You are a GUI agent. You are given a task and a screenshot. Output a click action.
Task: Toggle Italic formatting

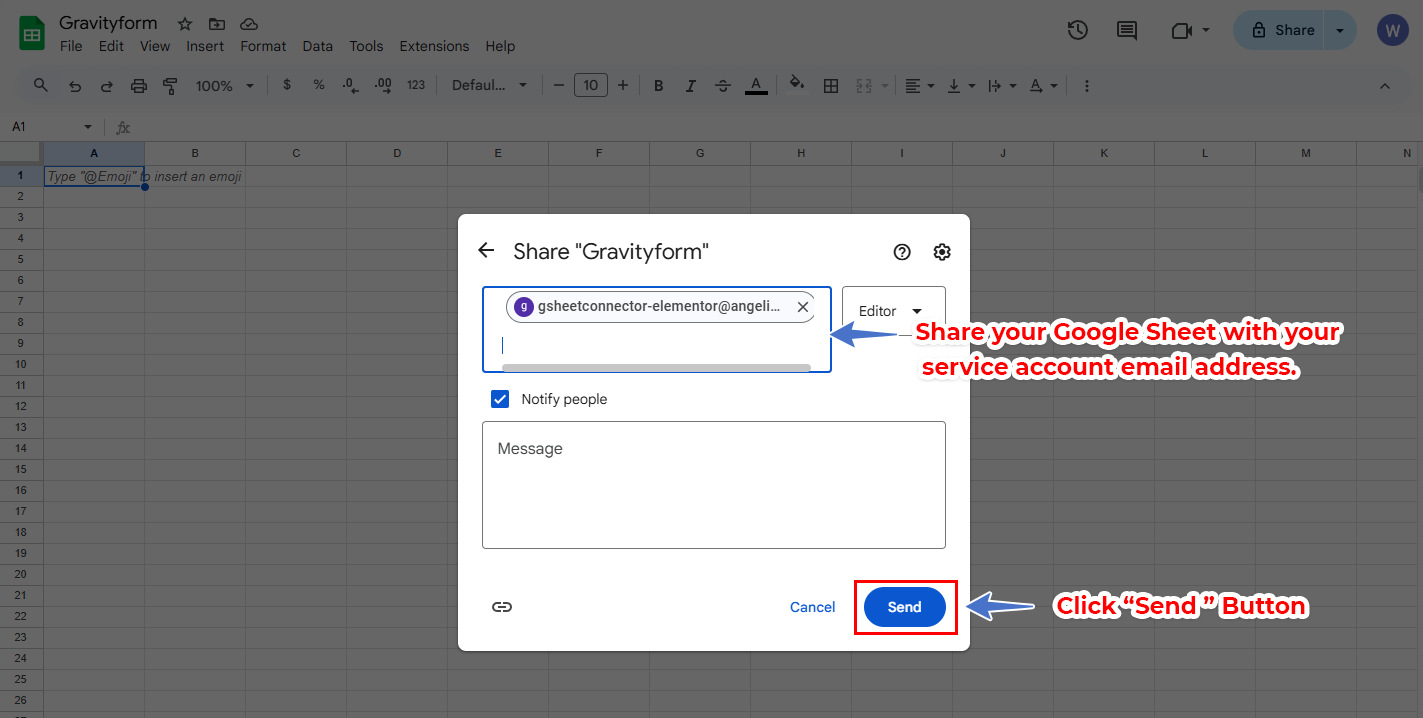[691, 85]
